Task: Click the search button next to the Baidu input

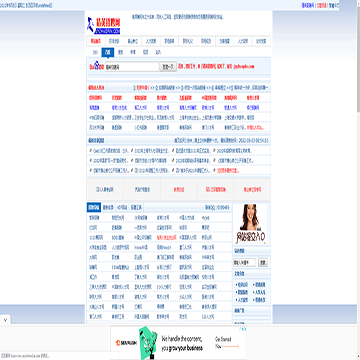Action: coord(168,67)
